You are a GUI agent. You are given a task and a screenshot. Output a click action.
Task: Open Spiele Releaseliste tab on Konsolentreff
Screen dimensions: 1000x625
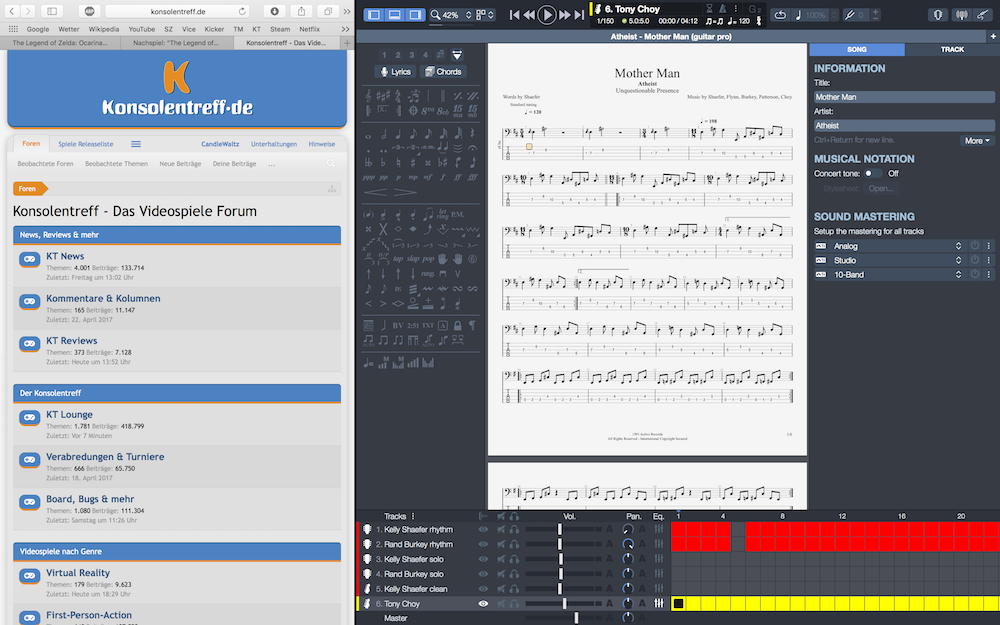click(x=85, y=144)
